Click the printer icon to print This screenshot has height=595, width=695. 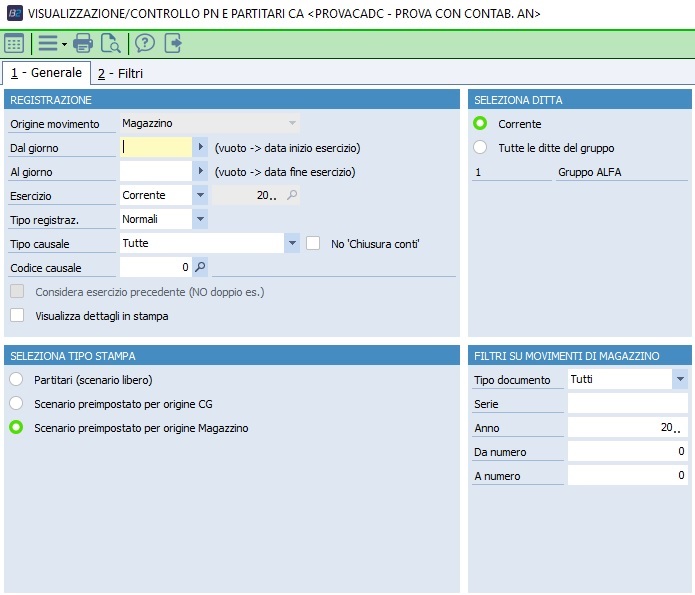coord(83,43)
